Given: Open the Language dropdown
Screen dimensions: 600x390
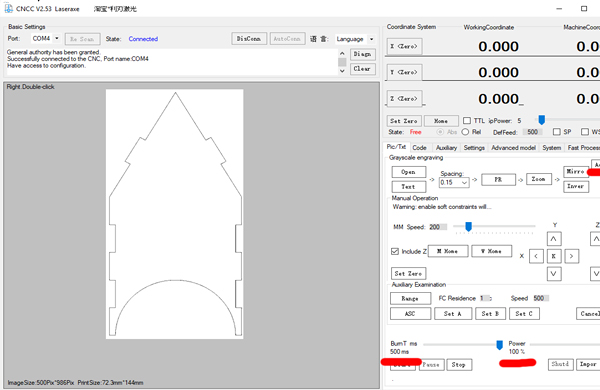Looking at the screenshot, I should (371, 39).
